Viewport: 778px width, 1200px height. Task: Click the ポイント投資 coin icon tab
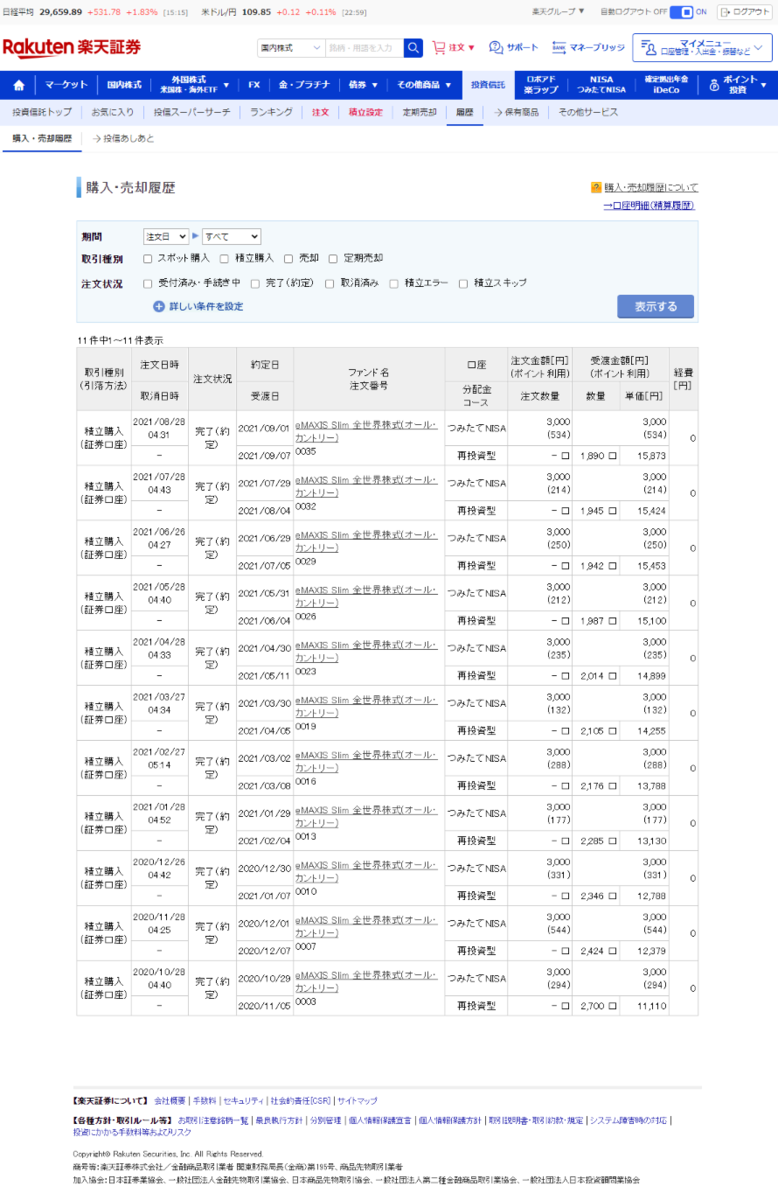click(x=736, y=85)
